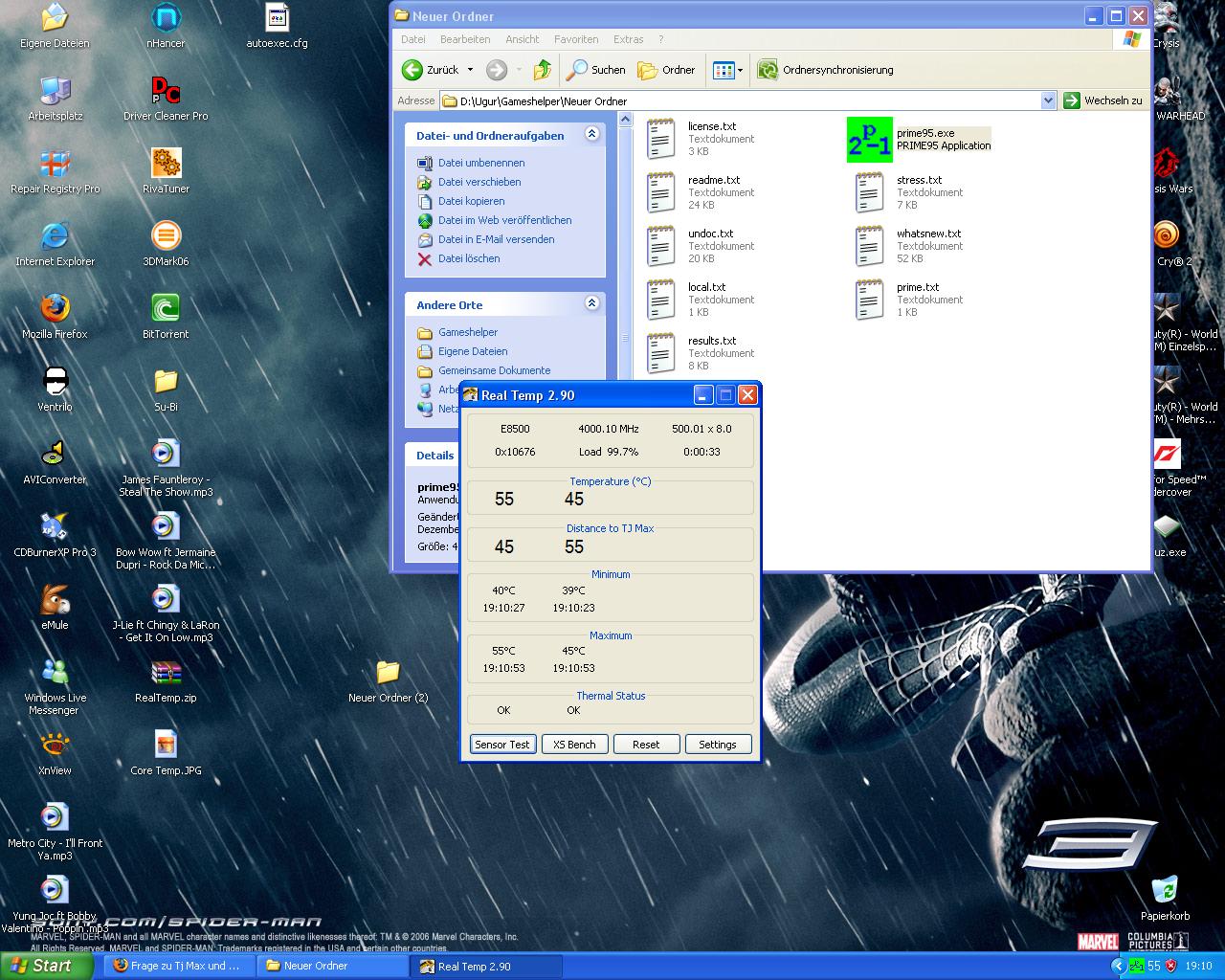This screenshot has width=1225, height=980.
Task: Toggle the Ordner folders pane
Action: [x=666, y=70]
